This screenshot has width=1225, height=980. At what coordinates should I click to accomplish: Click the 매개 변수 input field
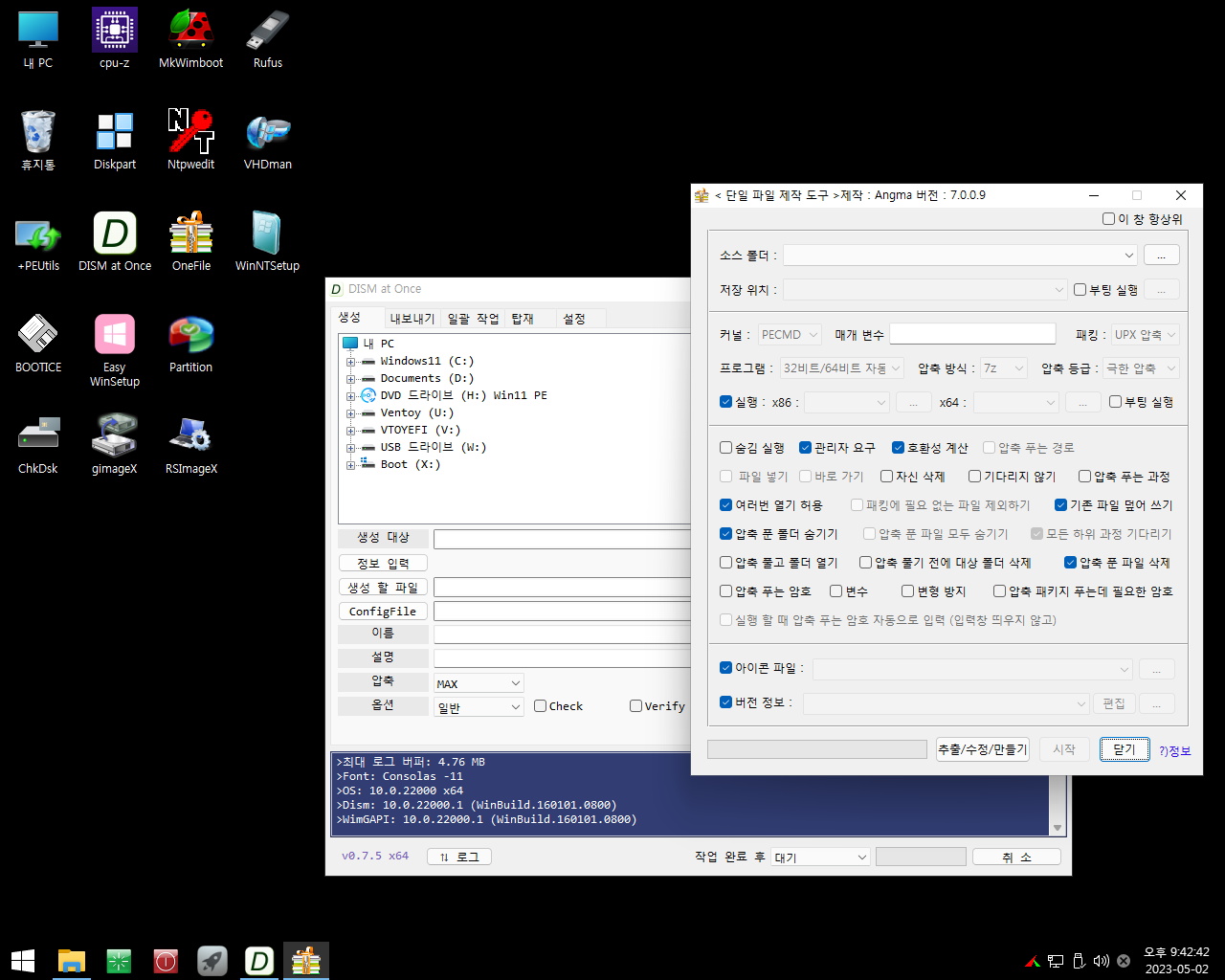click(x=972, y=334)
